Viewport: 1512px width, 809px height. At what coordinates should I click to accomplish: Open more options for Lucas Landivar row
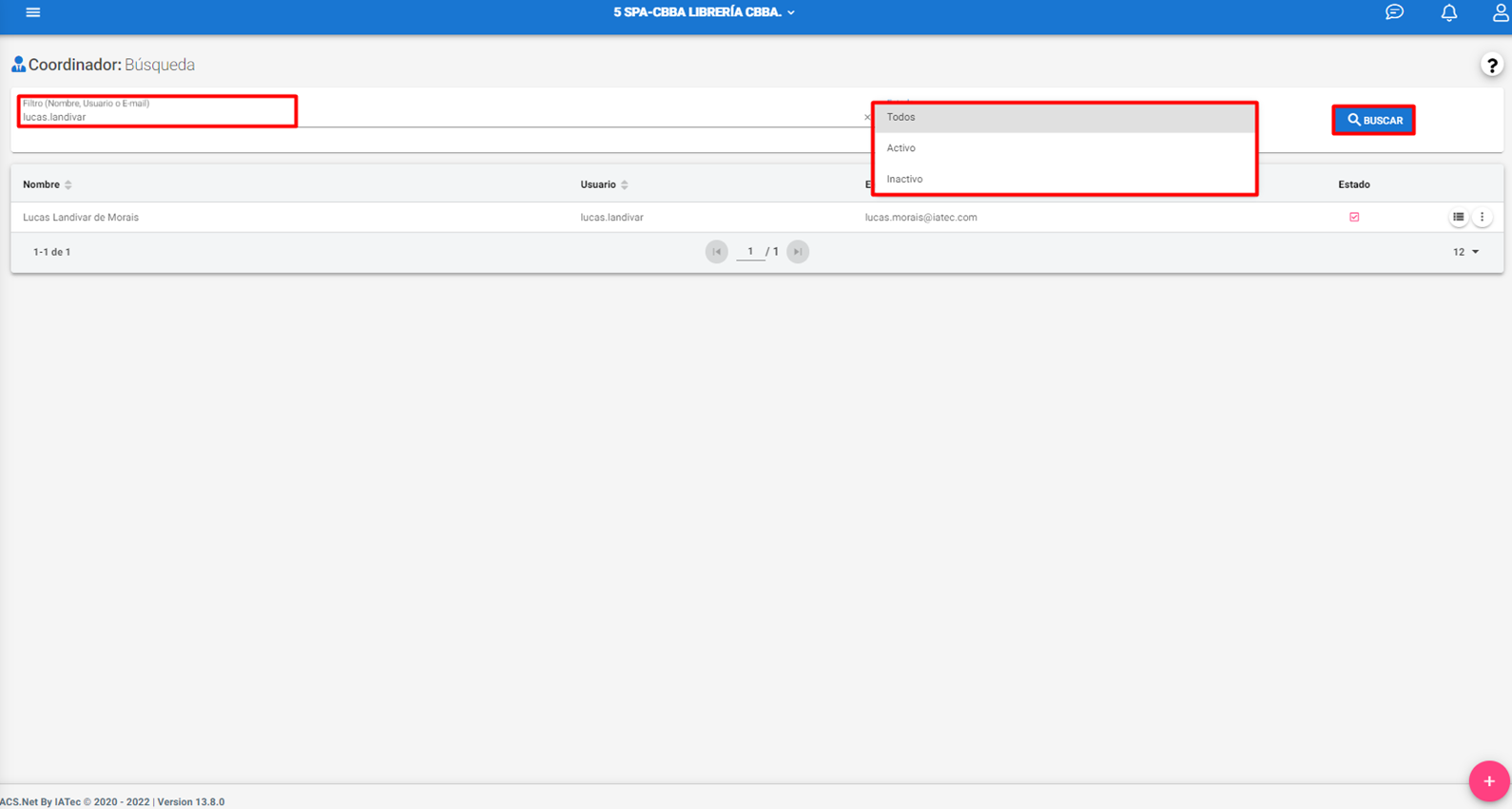[1482, 217]
